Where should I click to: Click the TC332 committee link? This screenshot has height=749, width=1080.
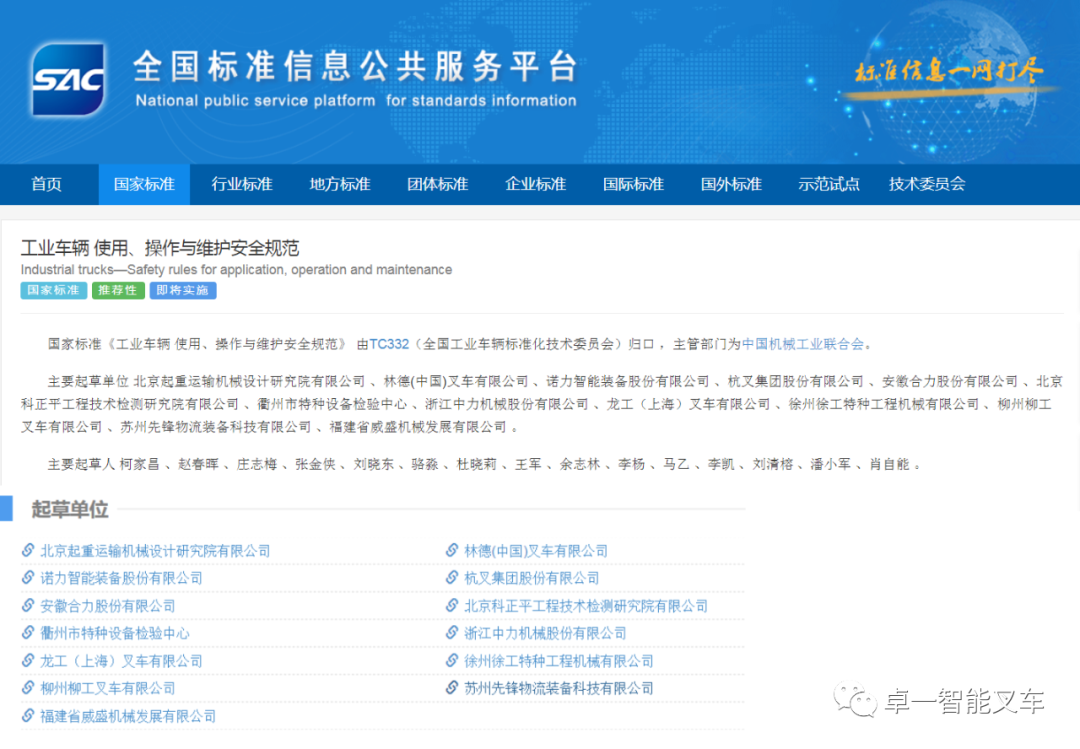pyautogui.click(x=389, y=344)
